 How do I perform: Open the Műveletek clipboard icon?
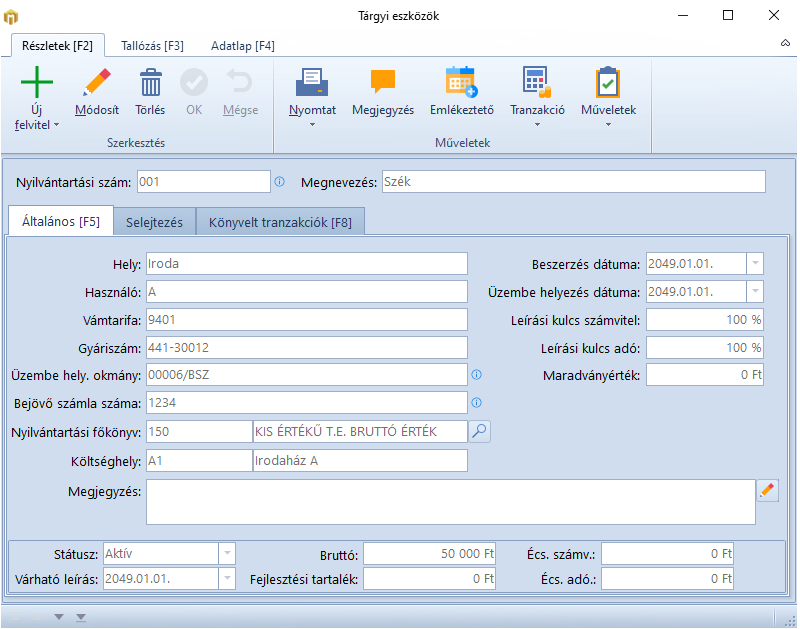[608, 82]
